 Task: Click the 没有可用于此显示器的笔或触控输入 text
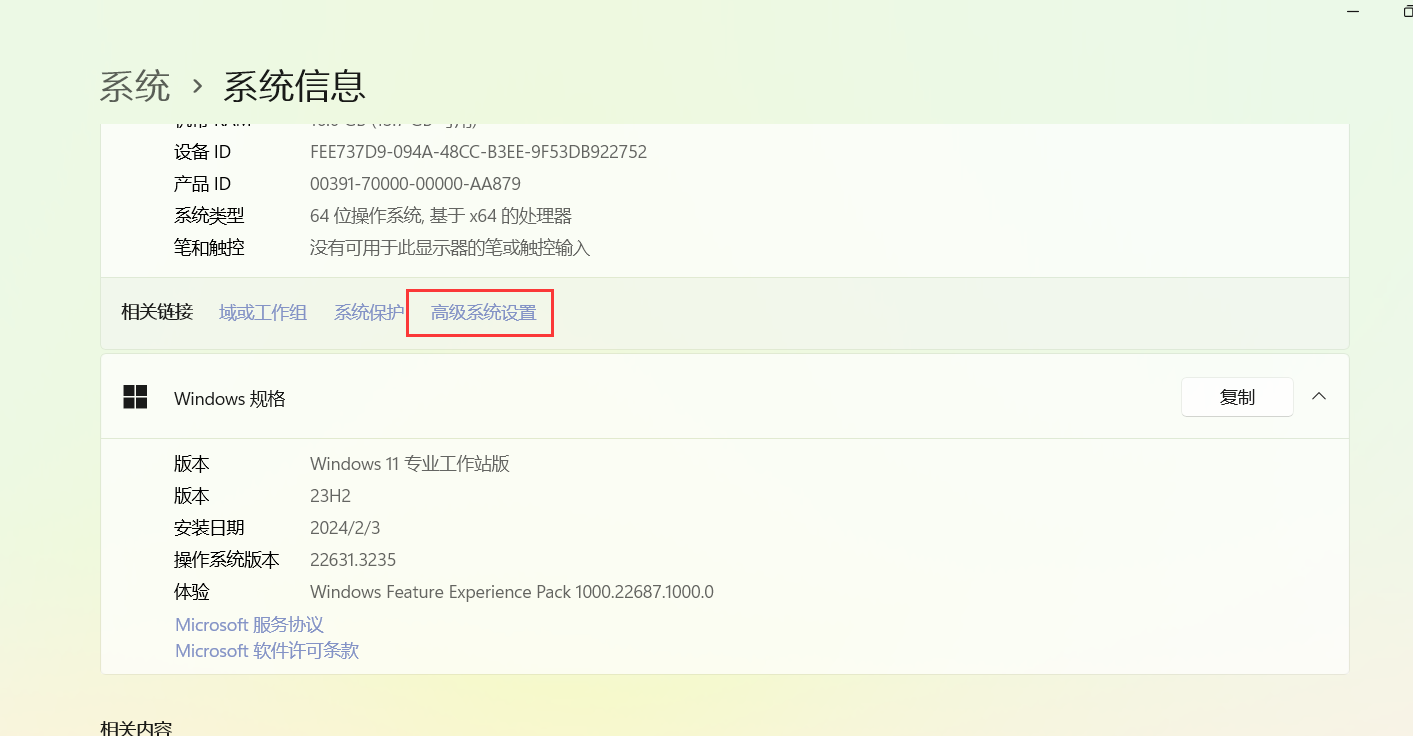[x=450, y=248]
